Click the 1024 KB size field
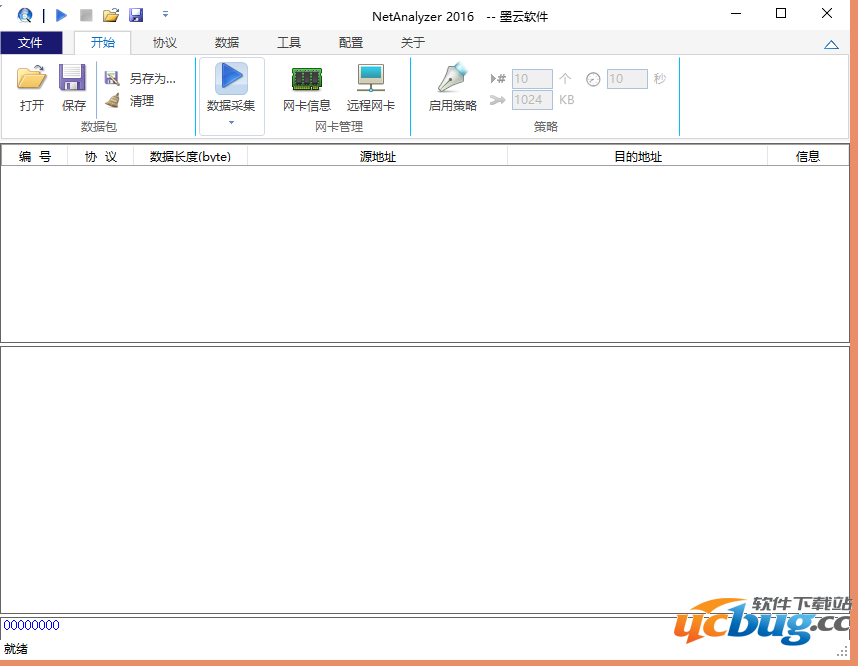The width and height of the screenshot is (858, 666). tap(531, 100)
